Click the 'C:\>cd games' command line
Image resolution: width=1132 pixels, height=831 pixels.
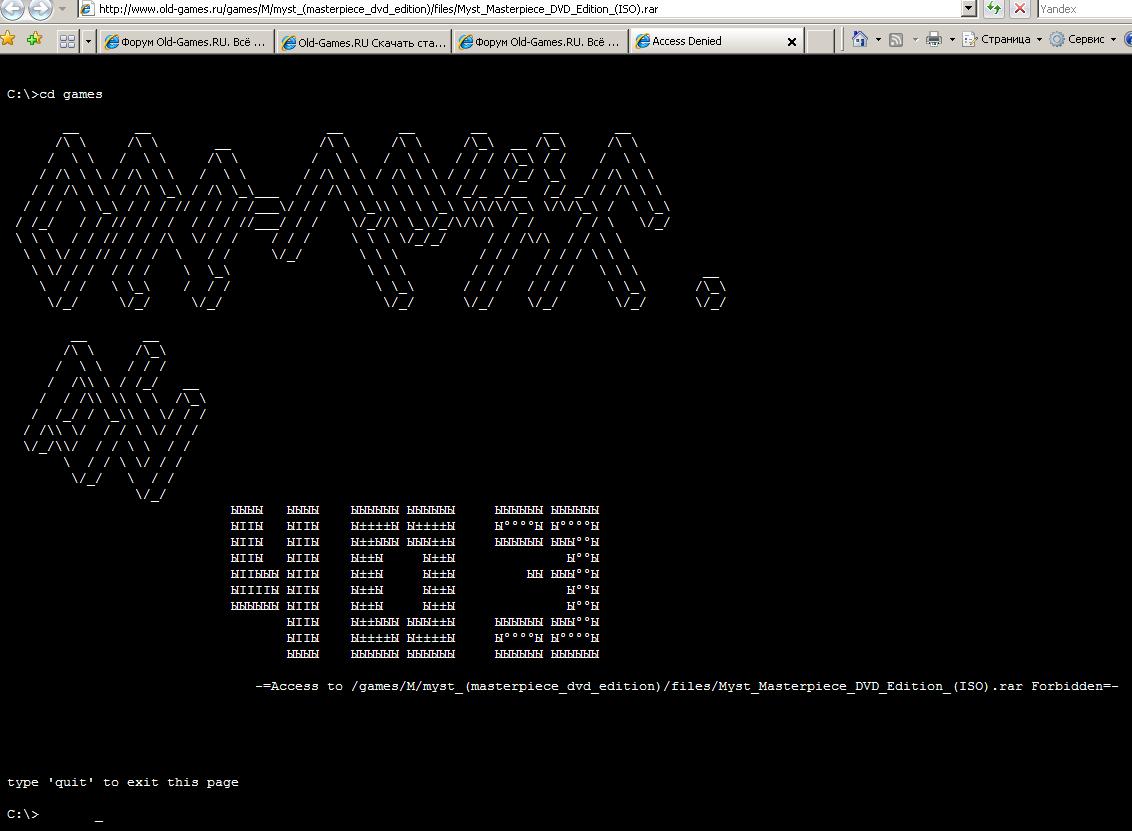55,95
